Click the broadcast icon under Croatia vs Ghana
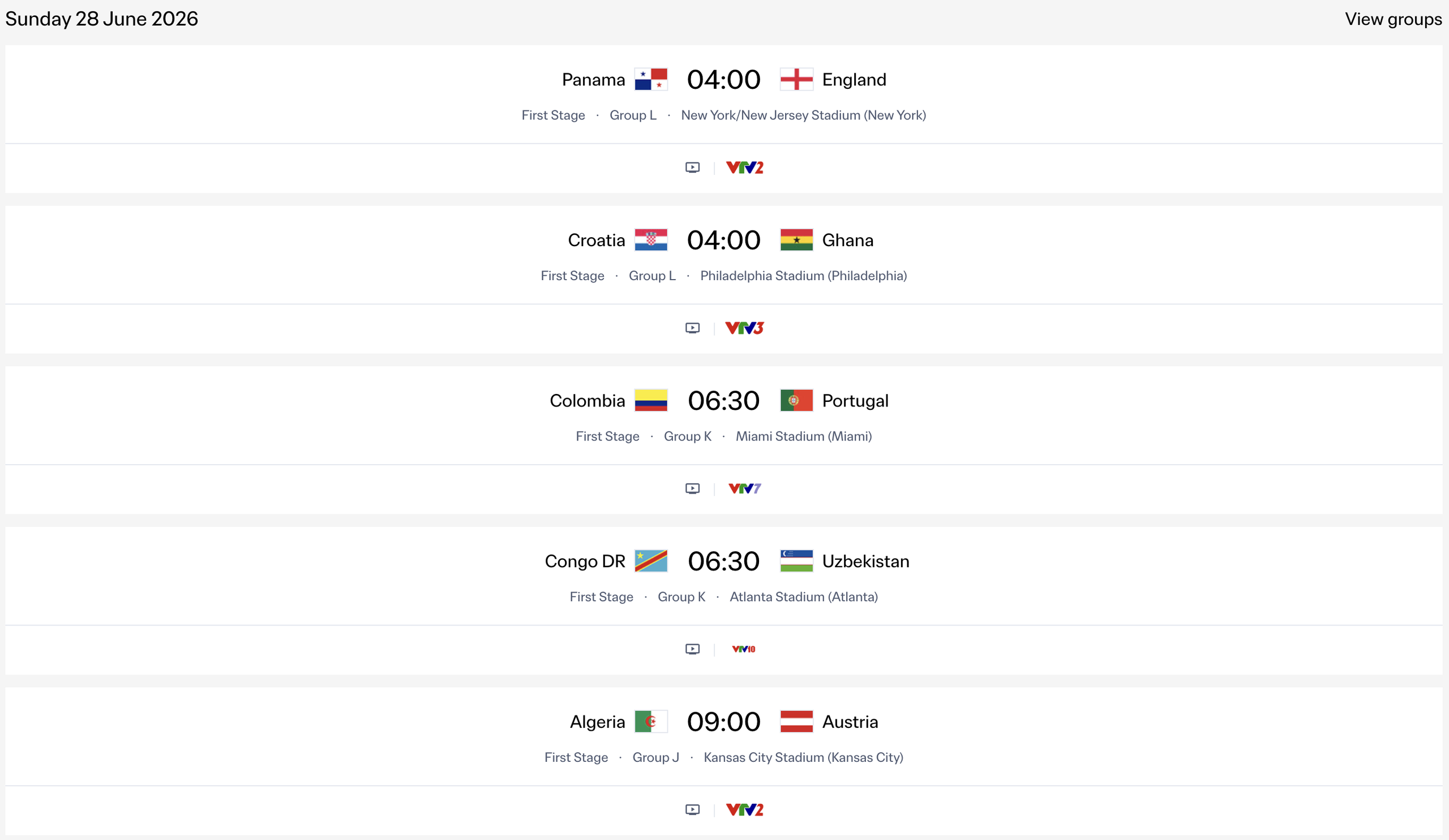This screenshot has height=840, width=1449. pyautogui.click(x=692, y=328)
